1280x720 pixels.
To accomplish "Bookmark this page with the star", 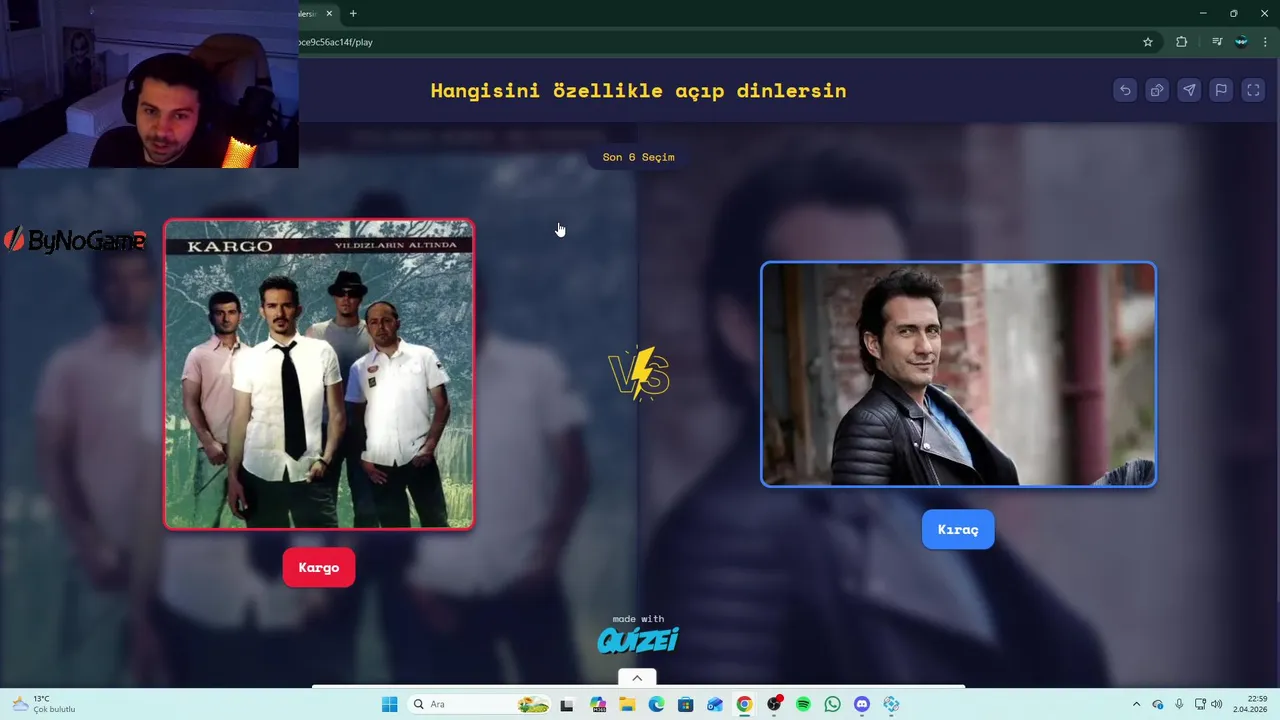I will [1148, 42].
